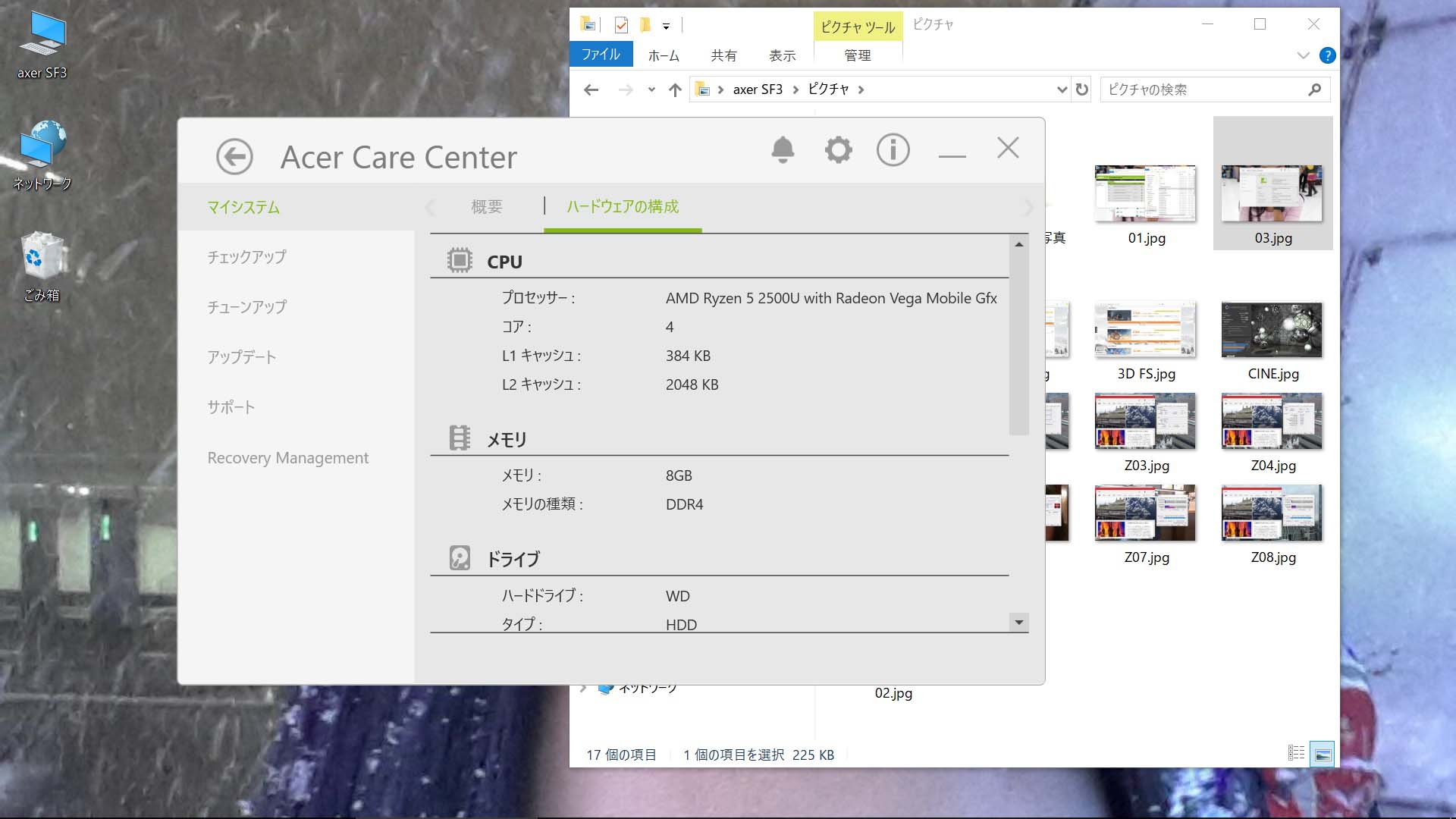The height and width of the screenshot is (819, 1456).
Task: Switch Explorer to details view icon
Action: tap(1296, 753)
